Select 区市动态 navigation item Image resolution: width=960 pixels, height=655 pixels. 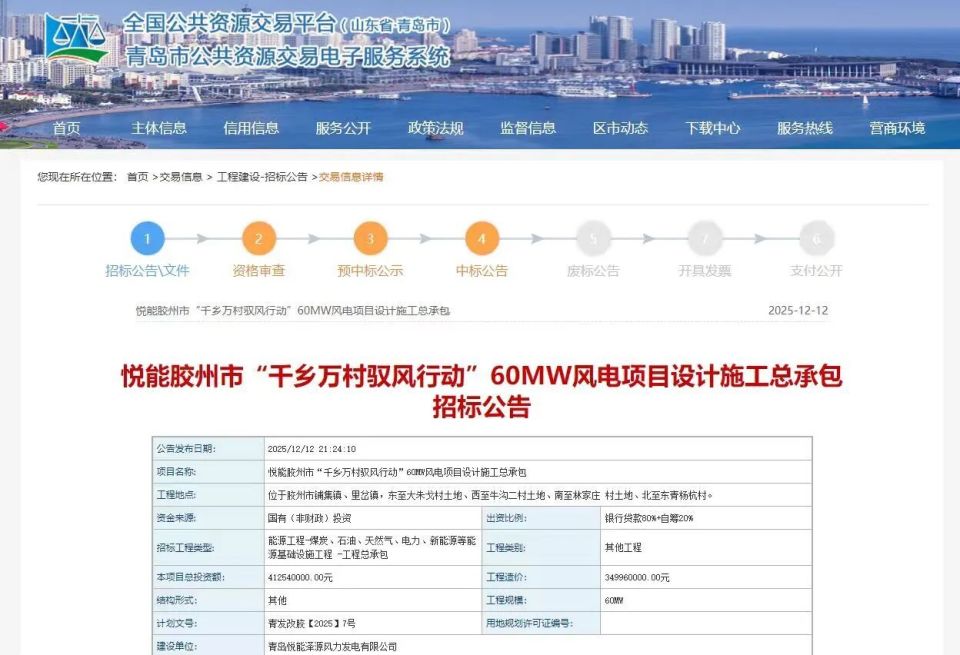pos(620,128)
